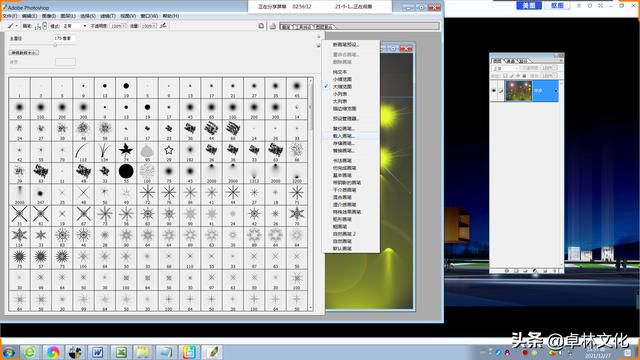This screenshot has height=360, width=640.
Task: Select the checked 大缩览图 view option
Action: (342, 87)
